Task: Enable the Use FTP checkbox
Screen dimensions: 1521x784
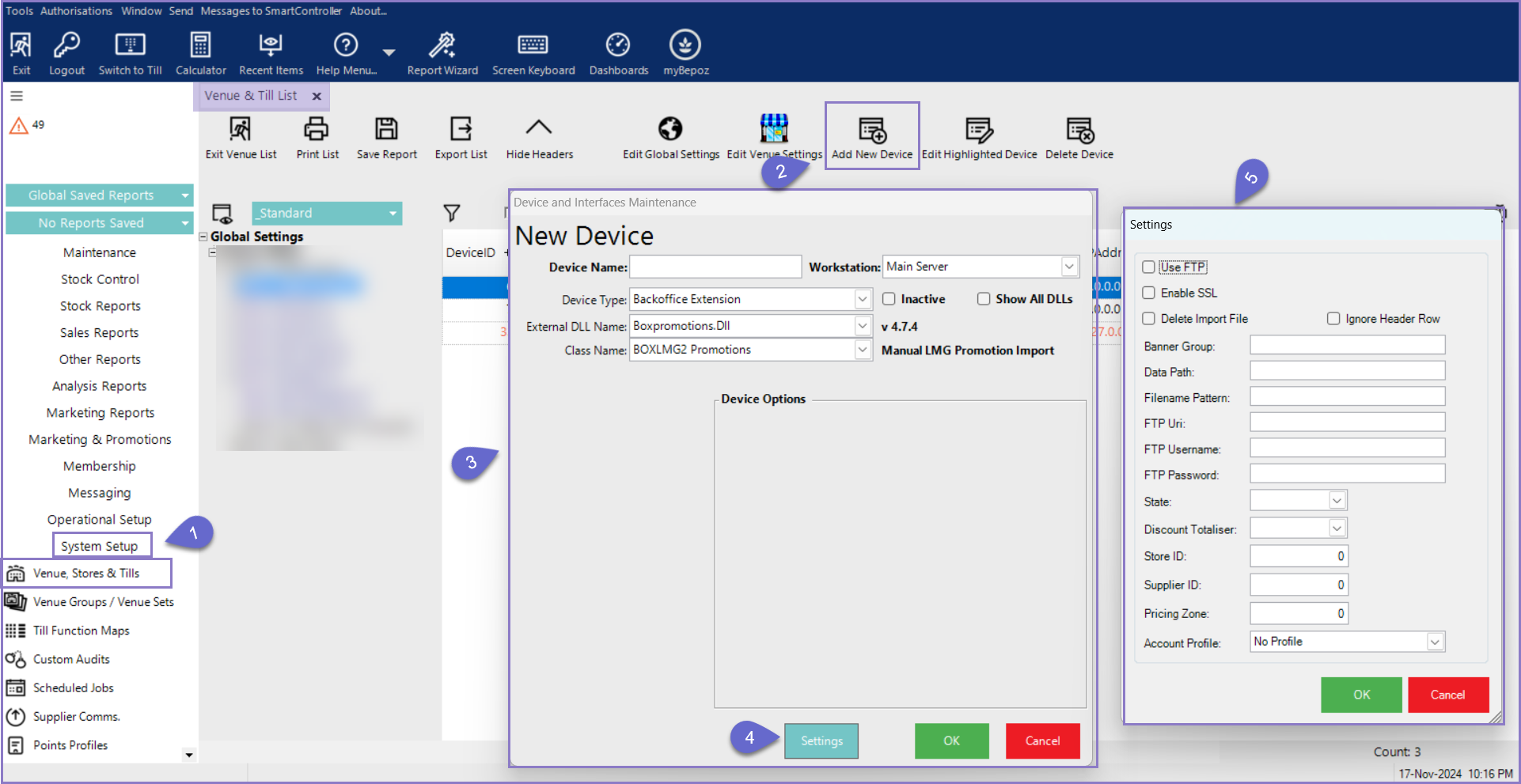Action: click(x=1149, y=267)
